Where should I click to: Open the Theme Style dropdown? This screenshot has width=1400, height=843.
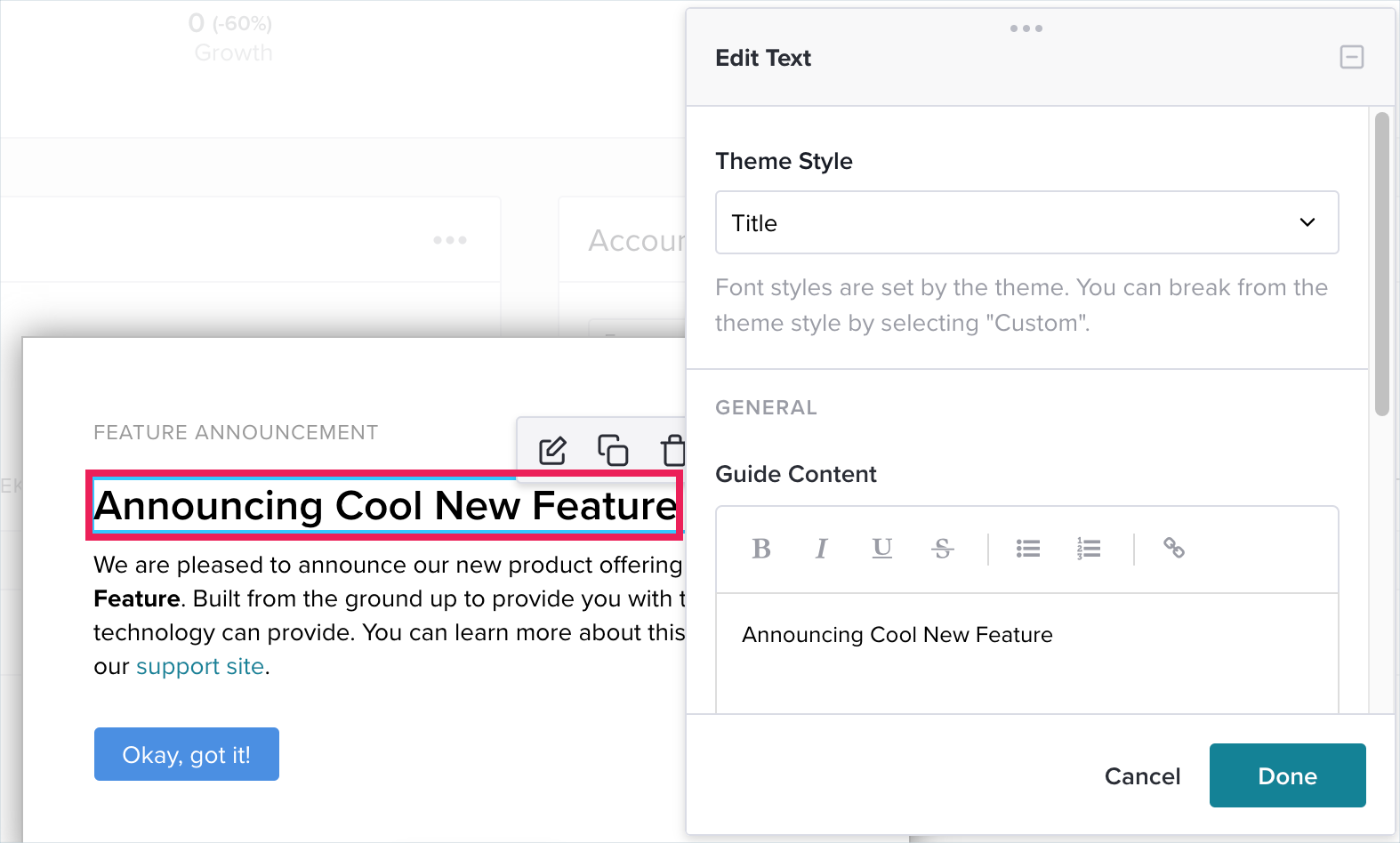(x=1027, y=222)
